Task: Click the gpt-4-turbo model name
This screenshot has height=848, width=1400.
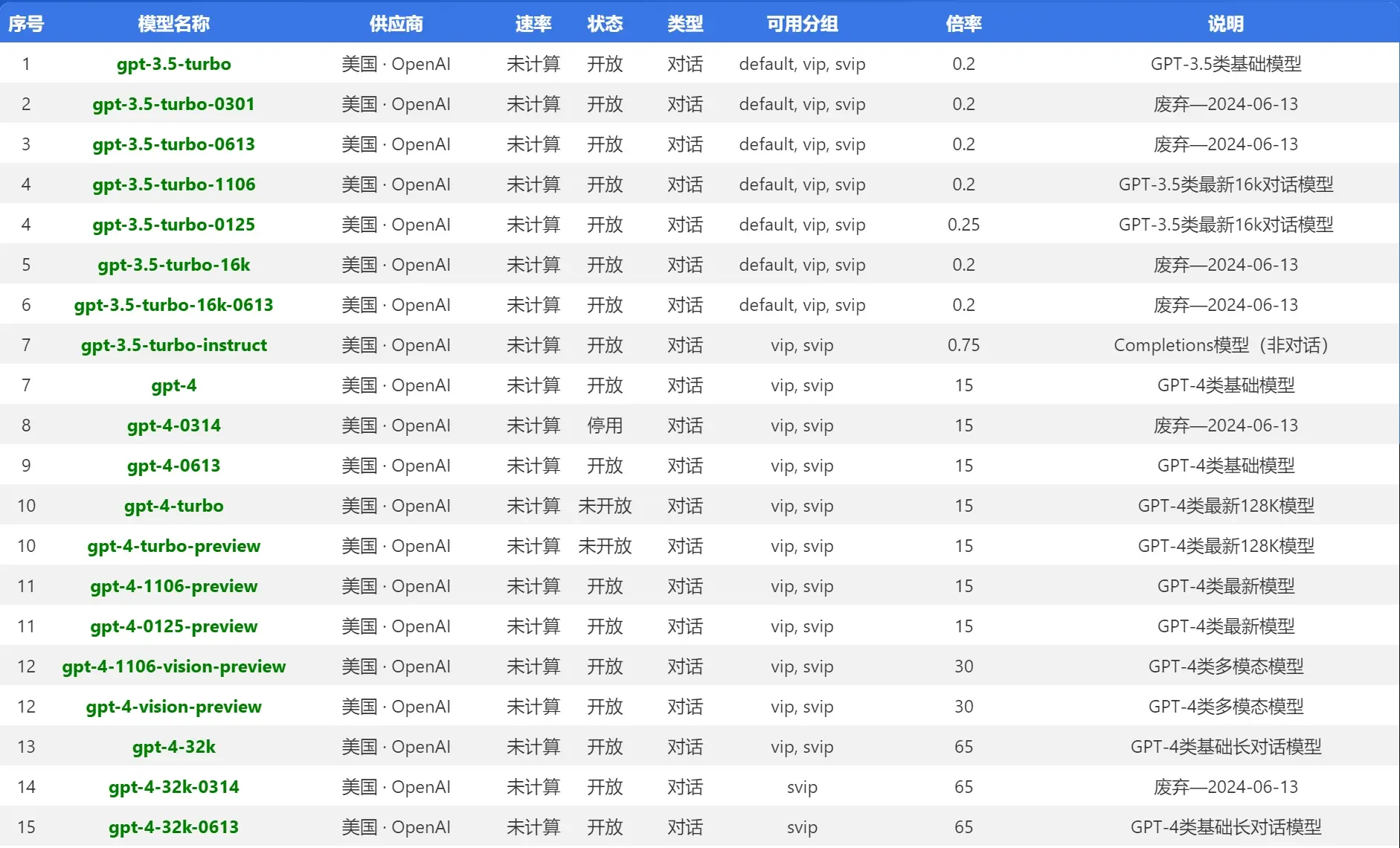Action: point(173,506)
